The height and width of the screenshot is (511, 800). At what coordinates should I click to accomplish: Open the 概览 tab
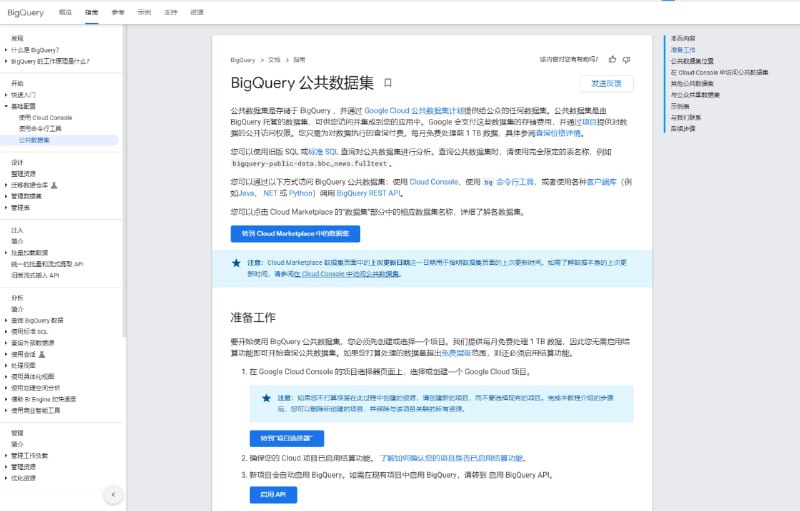click(65, 12)
